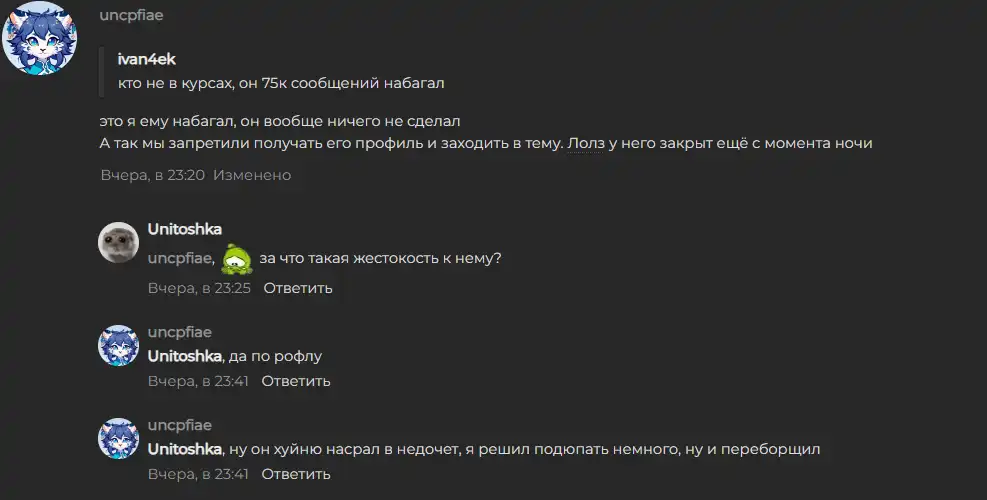Click the Unitoshka mention in 'да по рофлу' comment
Screen dimensions: 987x500
pos(184,356)
